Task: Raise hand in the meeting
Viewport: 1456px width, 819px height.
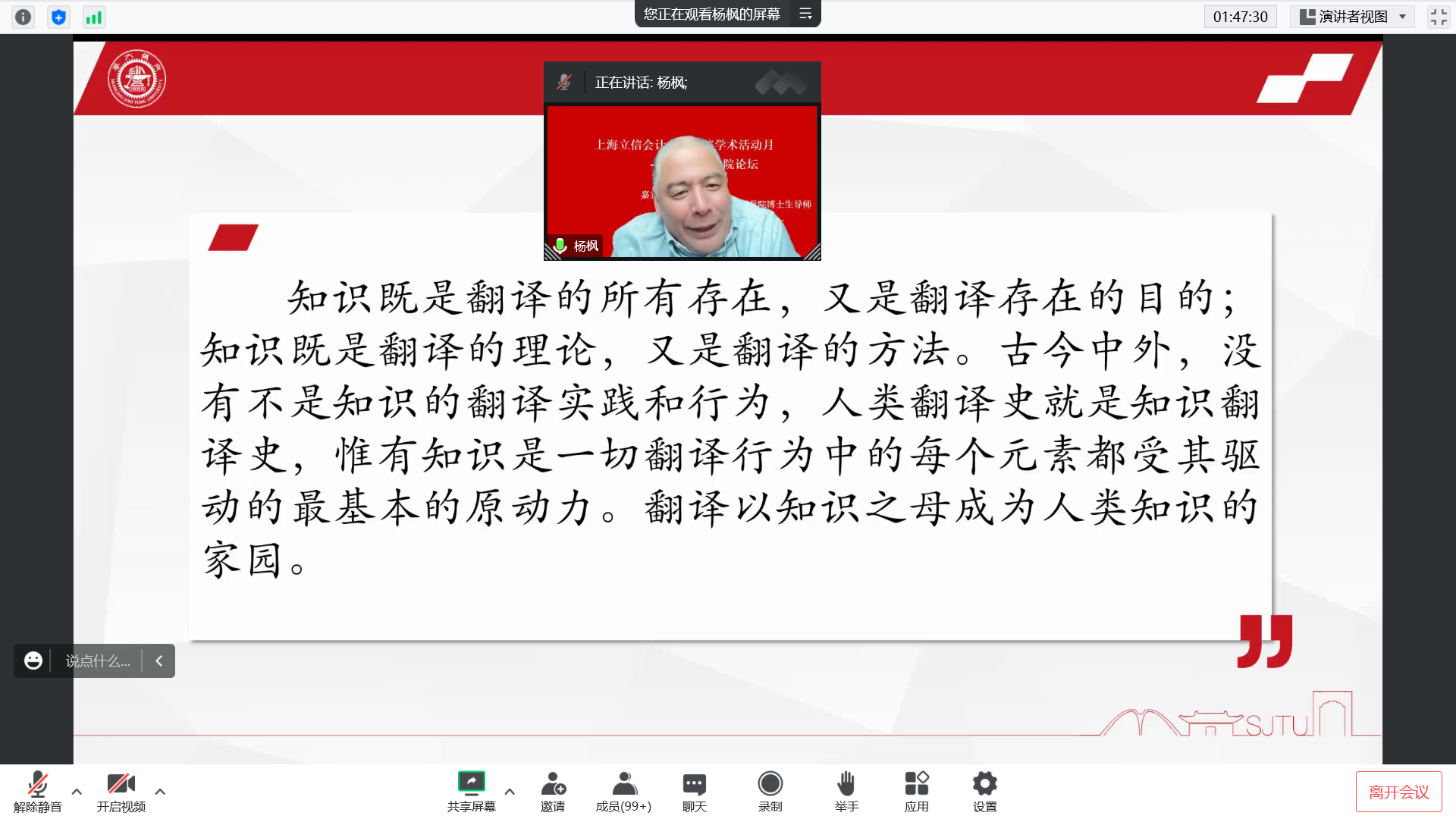Action: point(846,791)
